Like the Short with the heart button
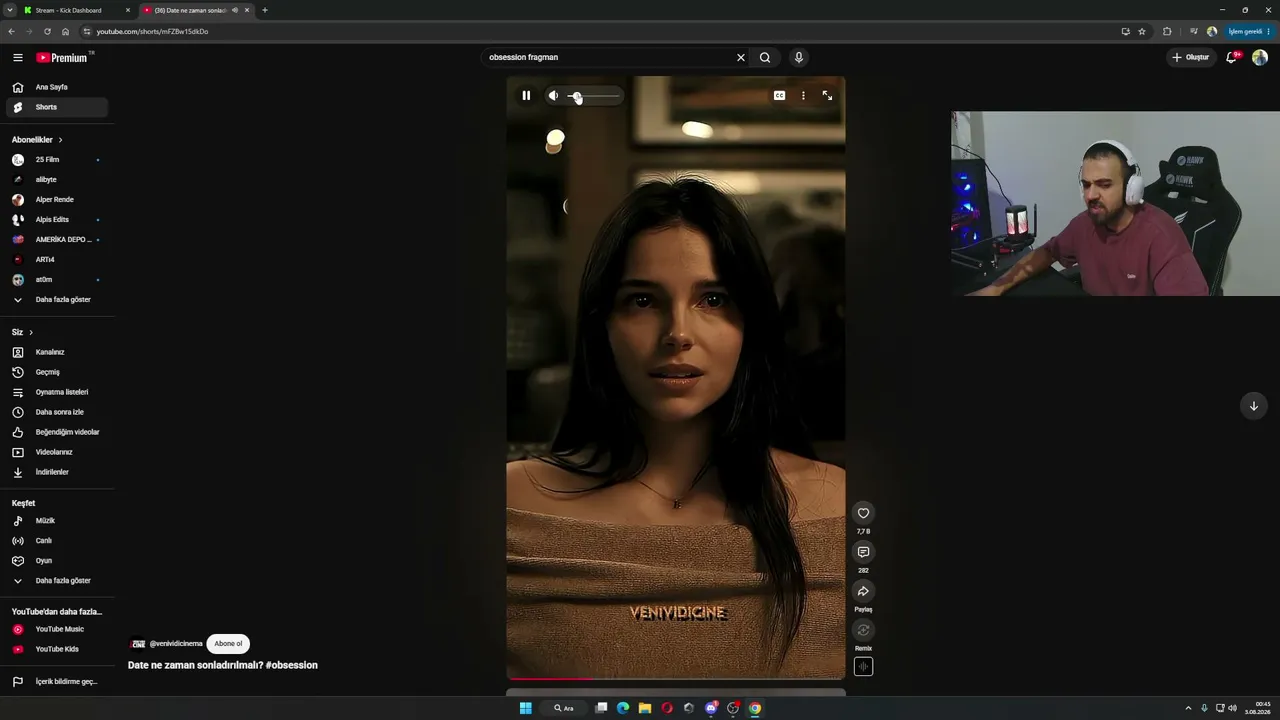The image size is (1280, 720). 863,513
